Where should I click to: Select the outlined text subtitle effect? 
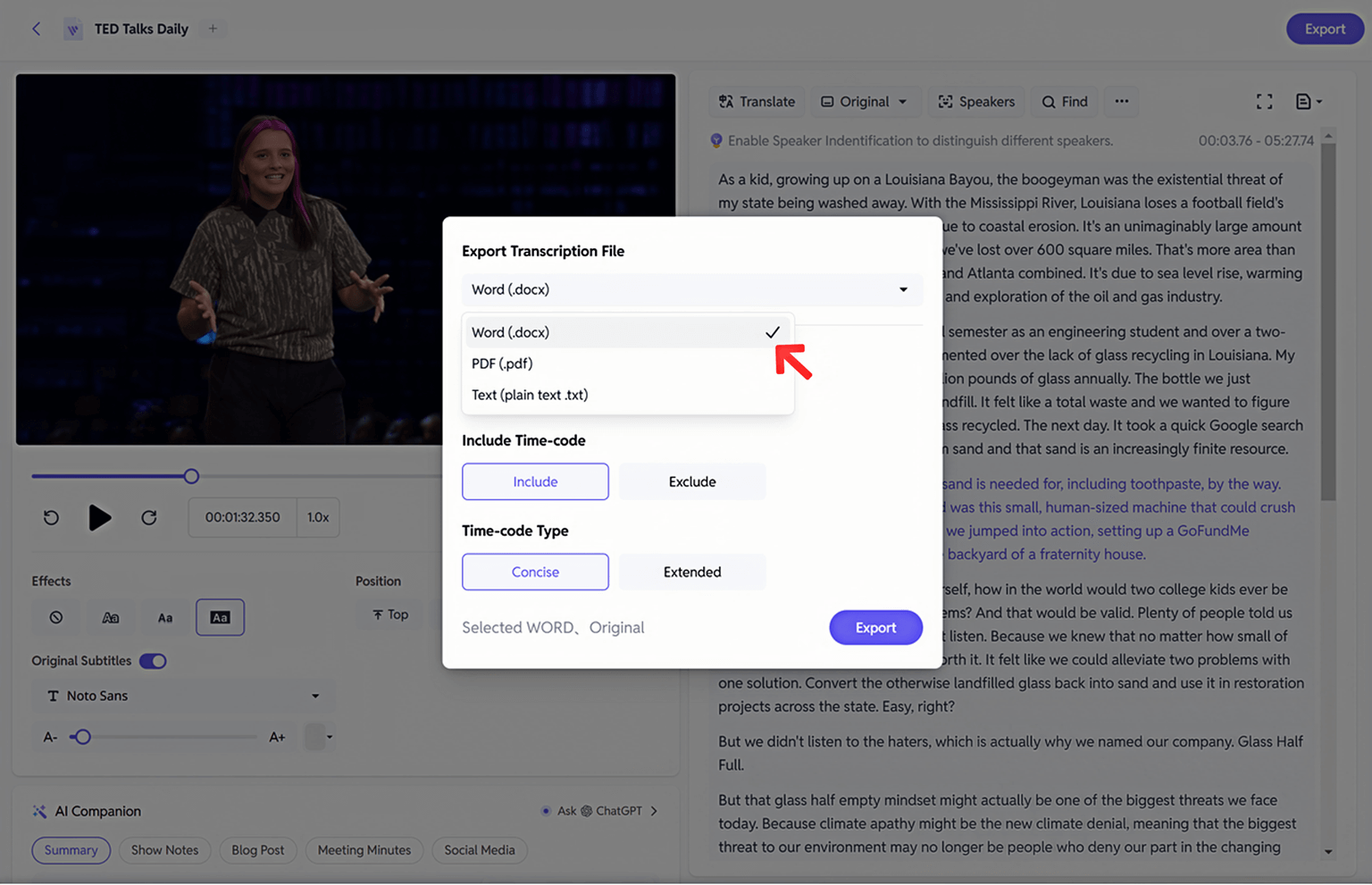111,617
